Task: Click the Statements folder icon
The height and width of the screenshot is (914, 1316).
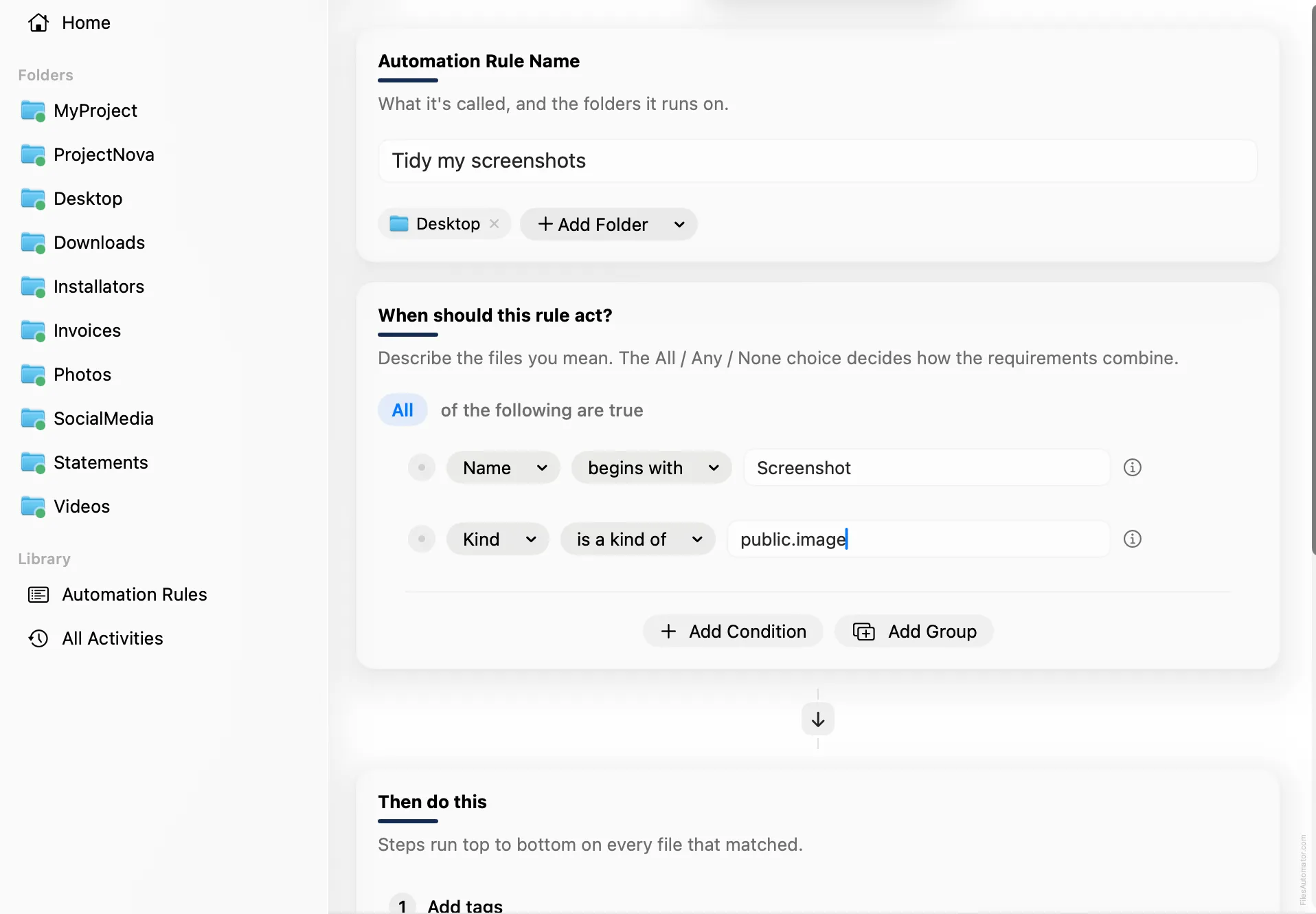Action: tap(33, 462)
